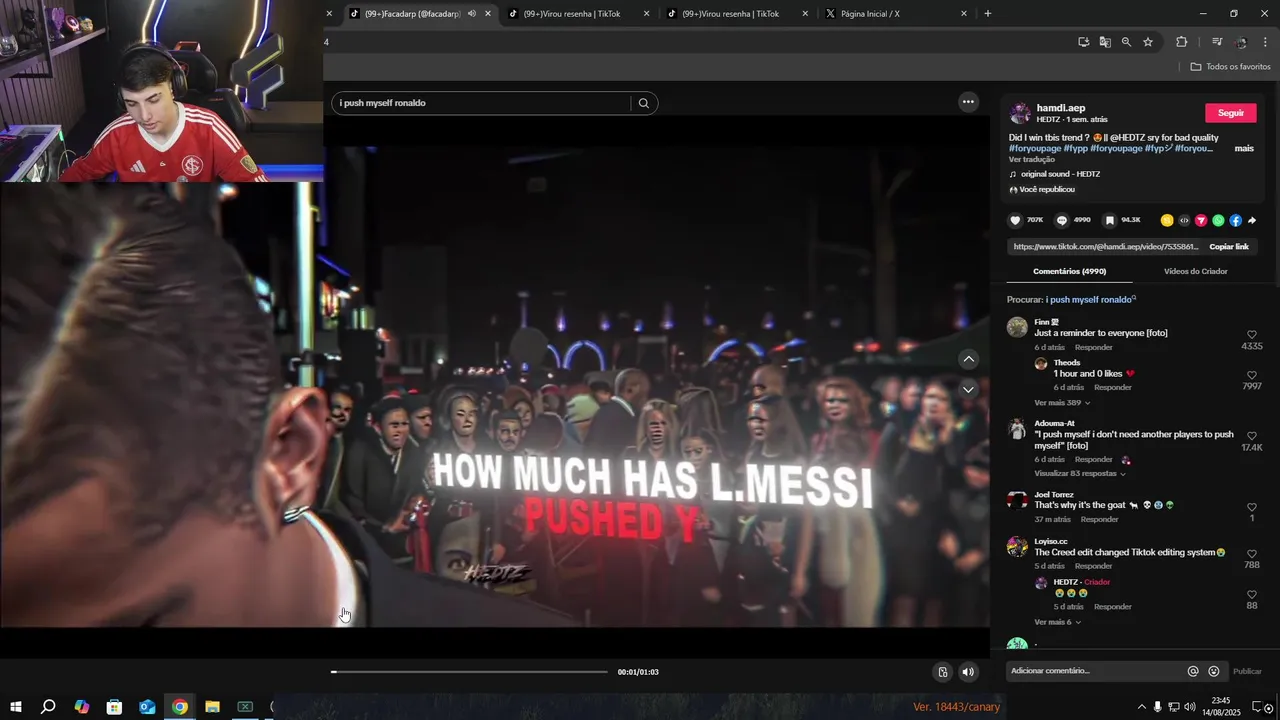The height and width of the screenshot is (720, 1280).
Task: Open Windows taskbar search
Action: click(x=48, y=707)
